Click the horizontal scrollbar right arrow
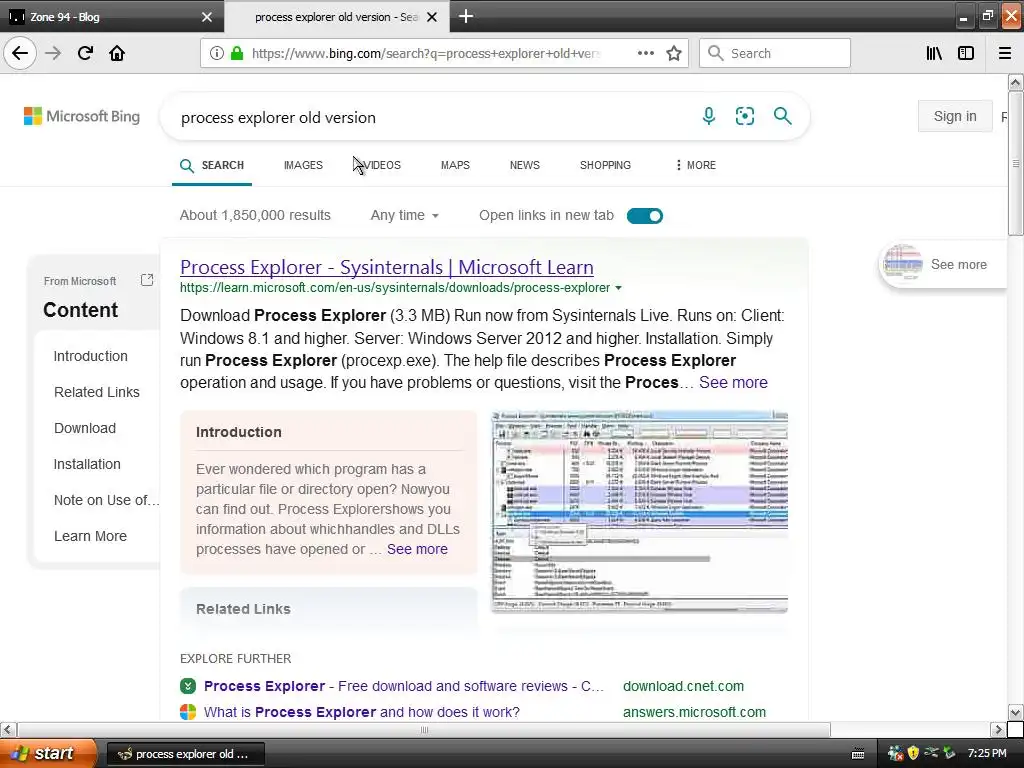Viewport: 1024px width, 768px height. coord(998,729)
